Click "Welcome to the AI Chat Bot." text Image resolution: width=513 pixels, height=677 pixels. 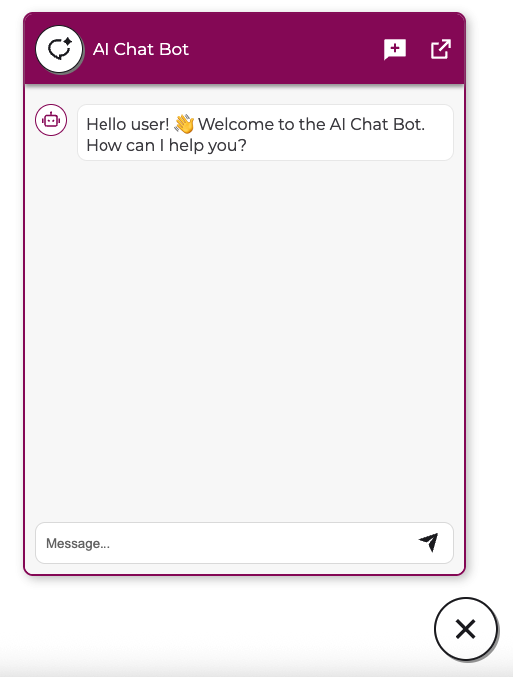[312, 124]
